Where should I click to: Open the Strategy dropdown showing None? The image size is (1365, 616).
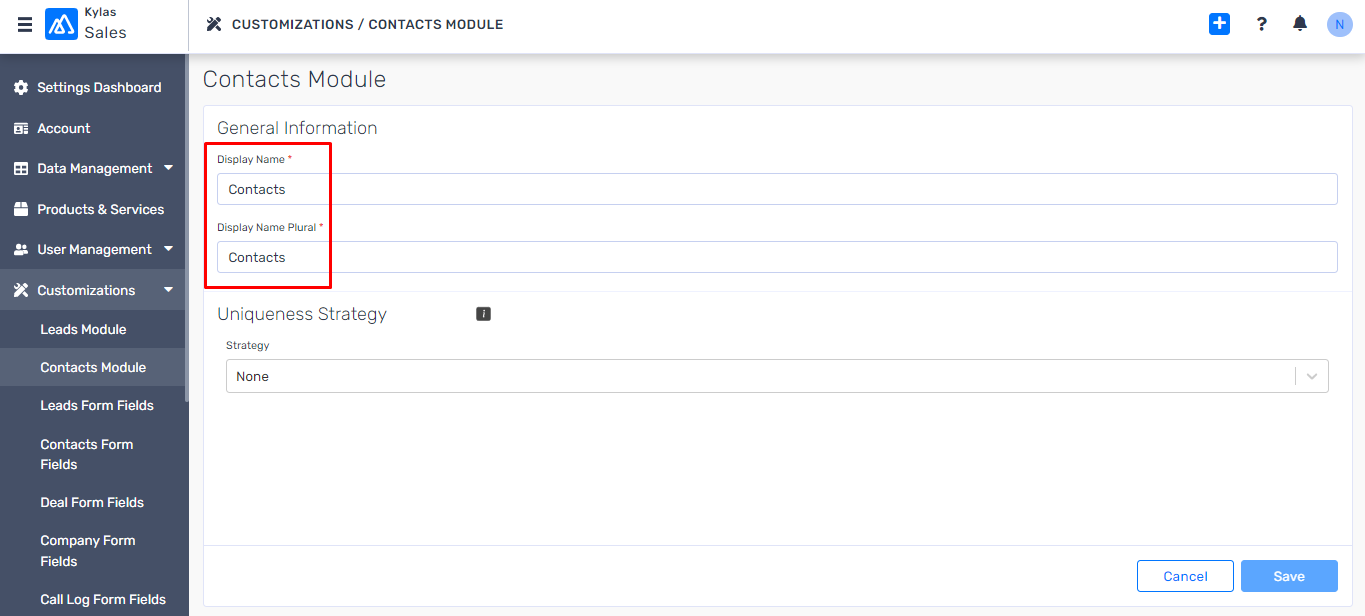(777, 376)
